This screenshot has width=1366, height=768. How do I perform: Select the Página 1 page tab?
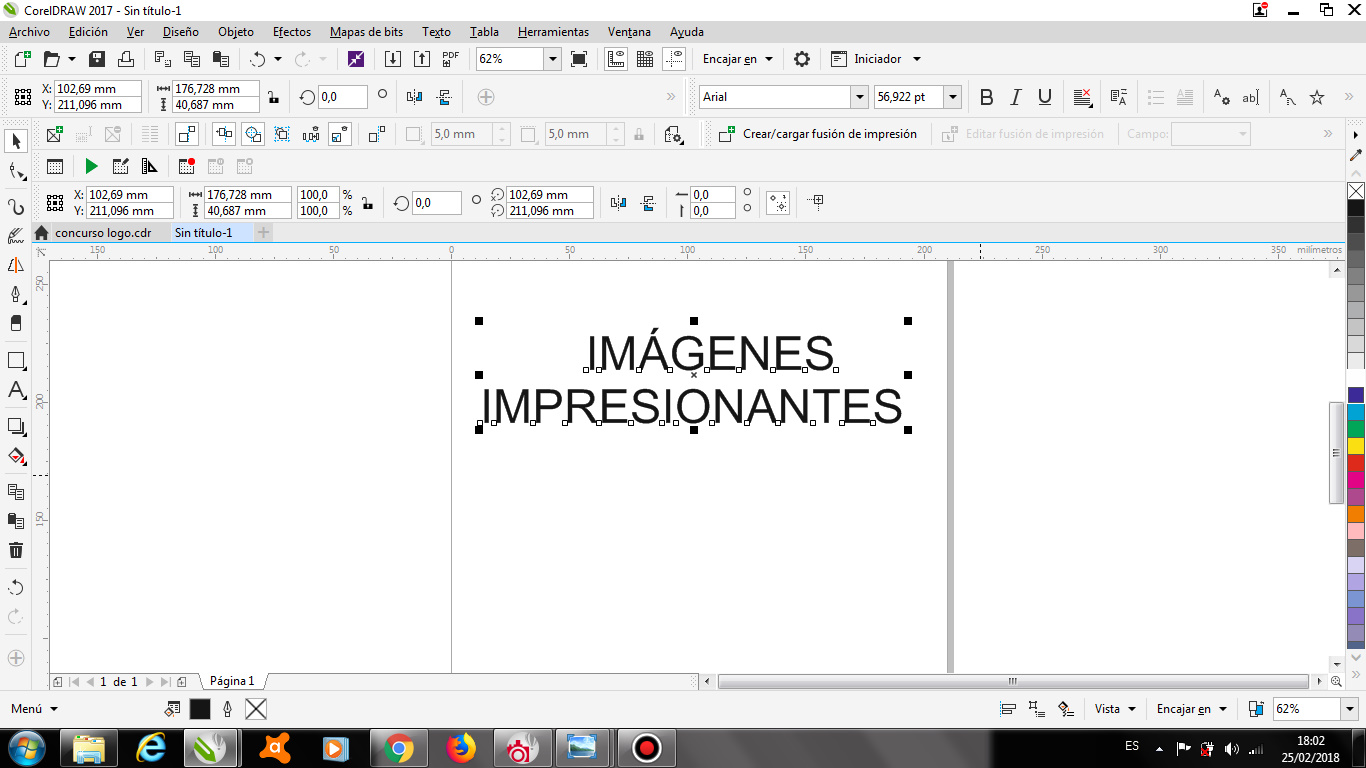pos(232,681)
